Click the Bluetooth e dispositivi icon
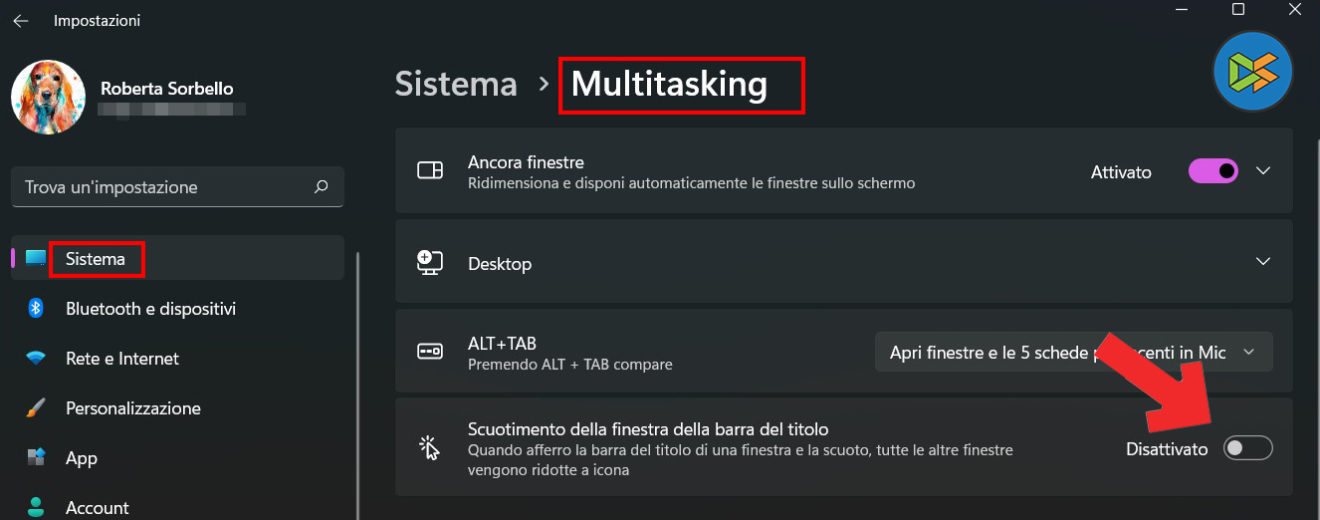The height and width of the screenshot is (520, 1320). (x=36, y=309)
